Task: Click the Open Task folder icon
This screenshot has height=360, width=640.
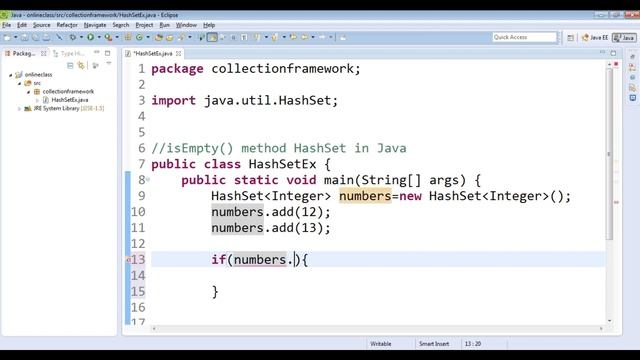Action: [x=169, y=37]
